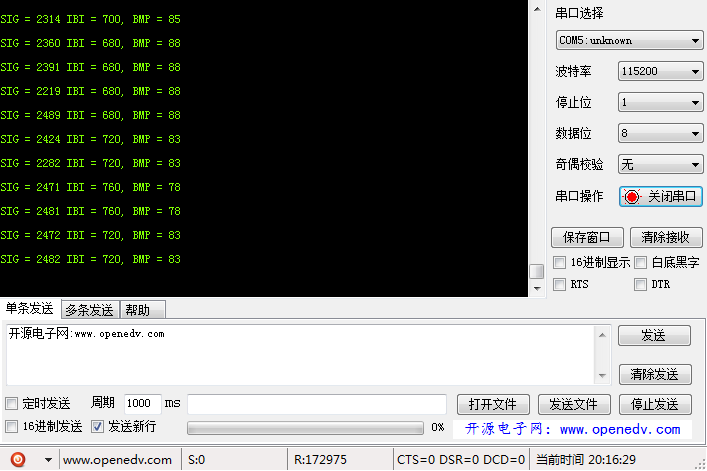Click www.openedv.com in the status bar
Viewport: 707px width, 471px height.
click(117, 460)
